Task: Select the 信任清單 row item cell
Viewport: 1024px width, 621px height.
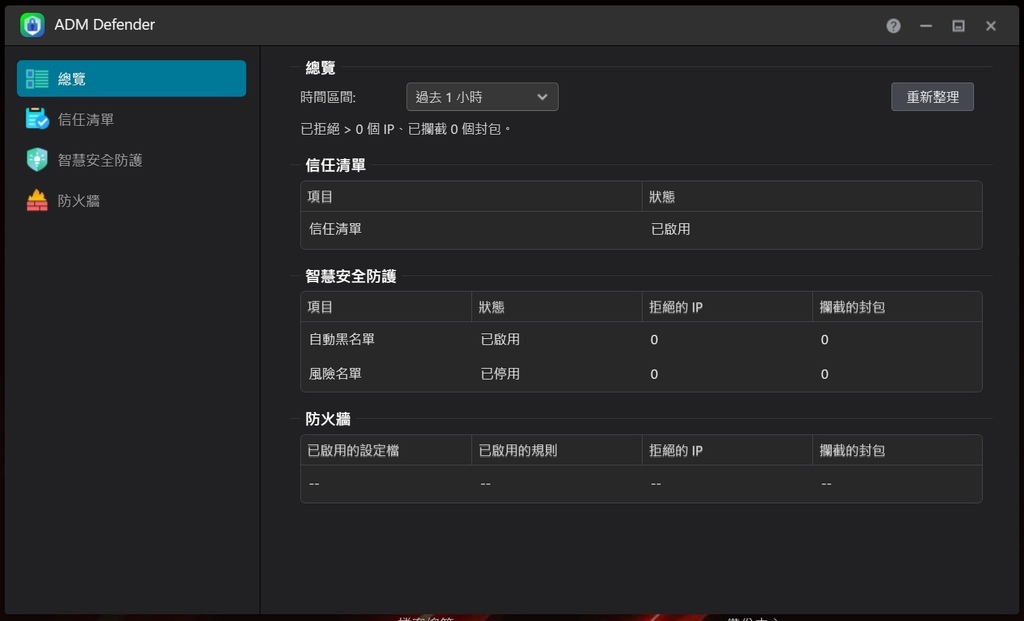Action: (x=335, y=229)
